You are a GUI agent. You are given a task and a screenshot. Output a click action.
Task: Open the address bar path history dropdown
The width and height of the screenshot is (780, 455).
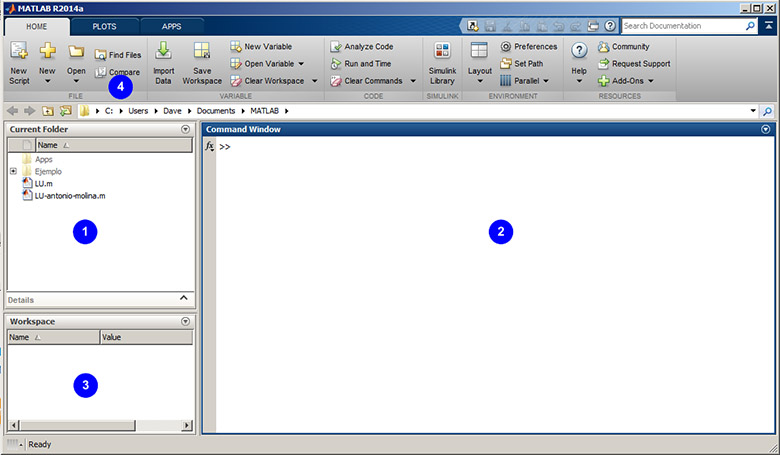753,111
